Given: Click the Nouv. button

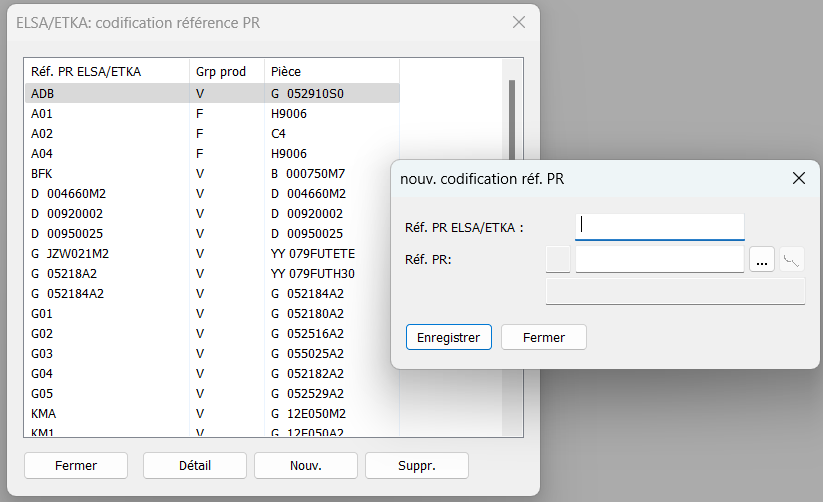Looking at the screenshot, I should [x=306, y=465].
